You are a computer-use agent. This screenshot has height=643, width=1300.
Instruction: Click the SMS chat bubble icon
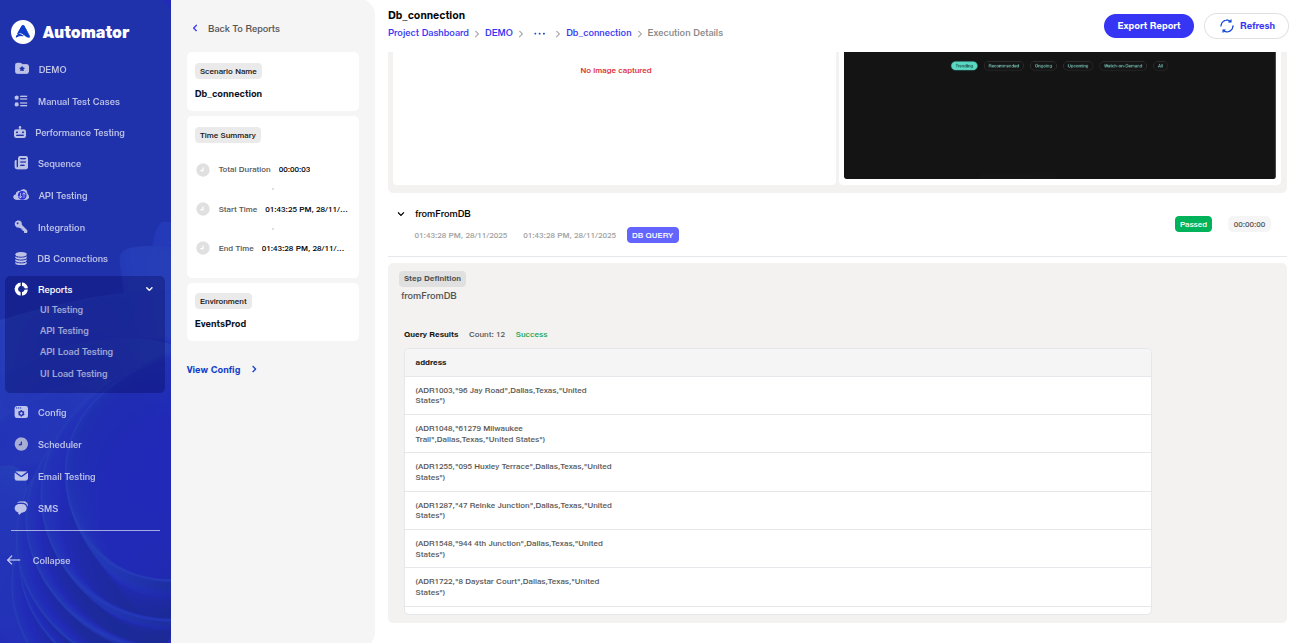pyautogui.click(x=21, y=508)
